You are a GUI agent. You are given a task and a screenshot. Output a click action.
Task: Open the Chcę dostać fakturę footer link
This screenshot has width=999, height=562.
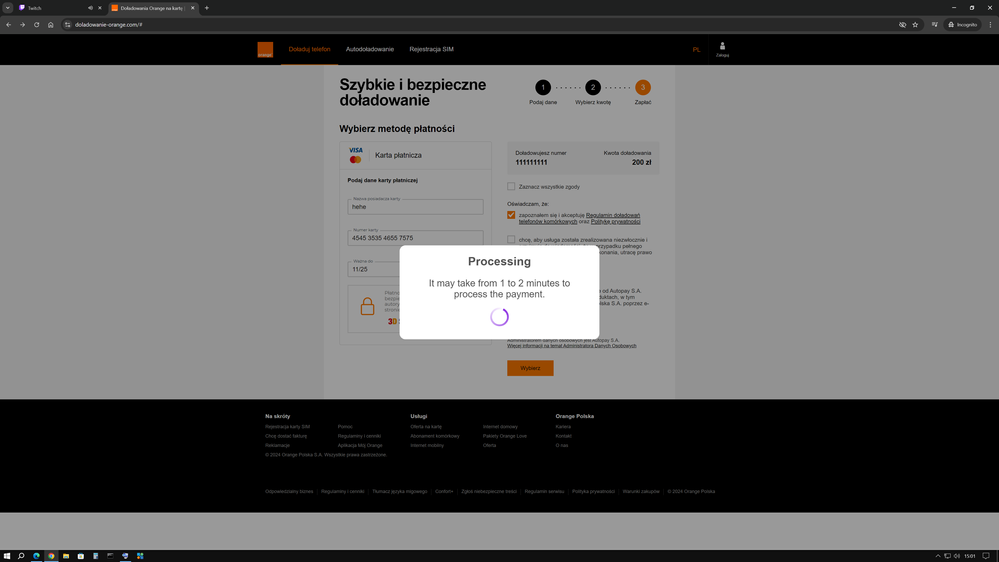click(286, 436)
